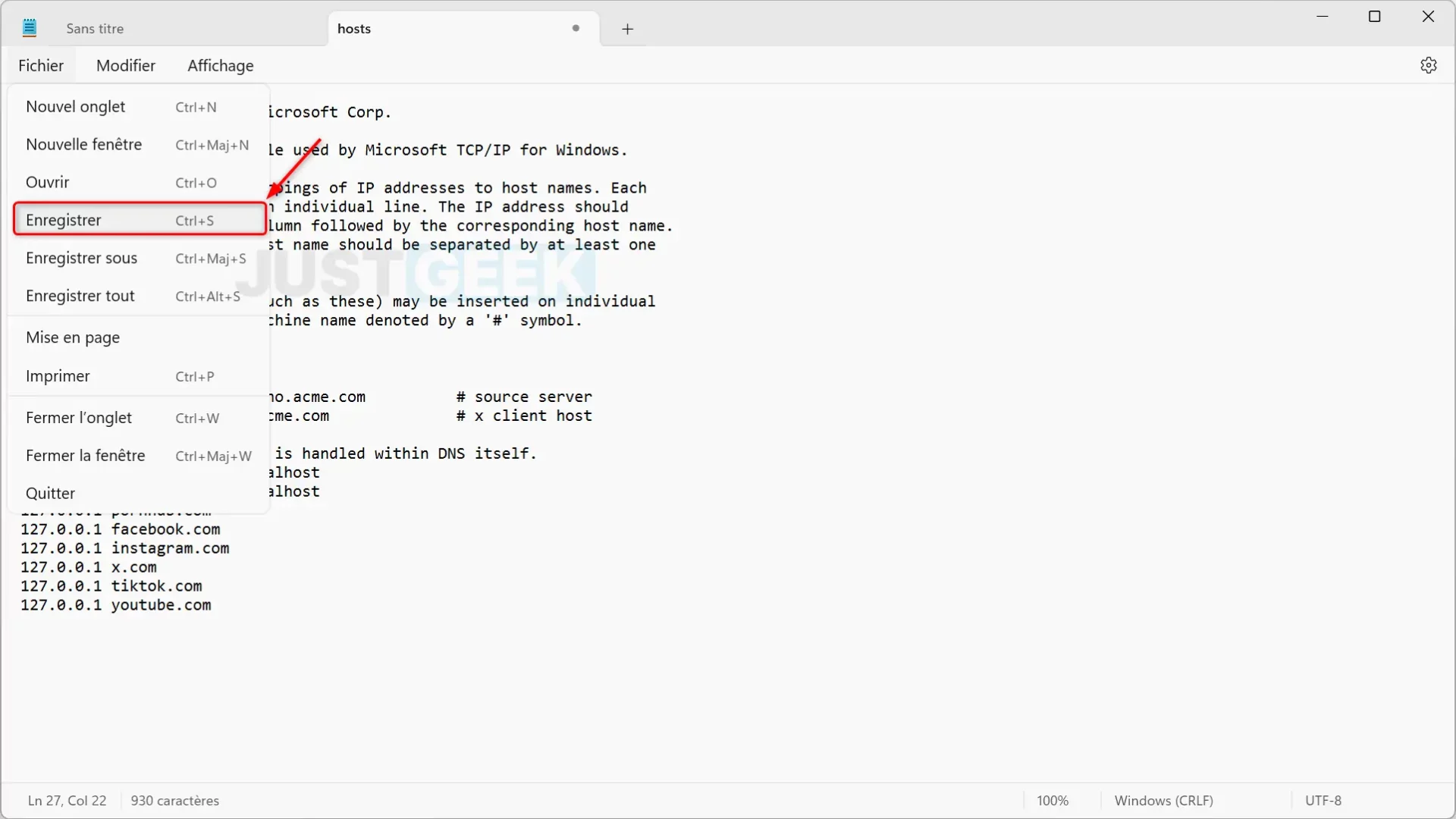1456x819 pixels.
Task: Add a new tab with plus icon
Action: [627, 29]
